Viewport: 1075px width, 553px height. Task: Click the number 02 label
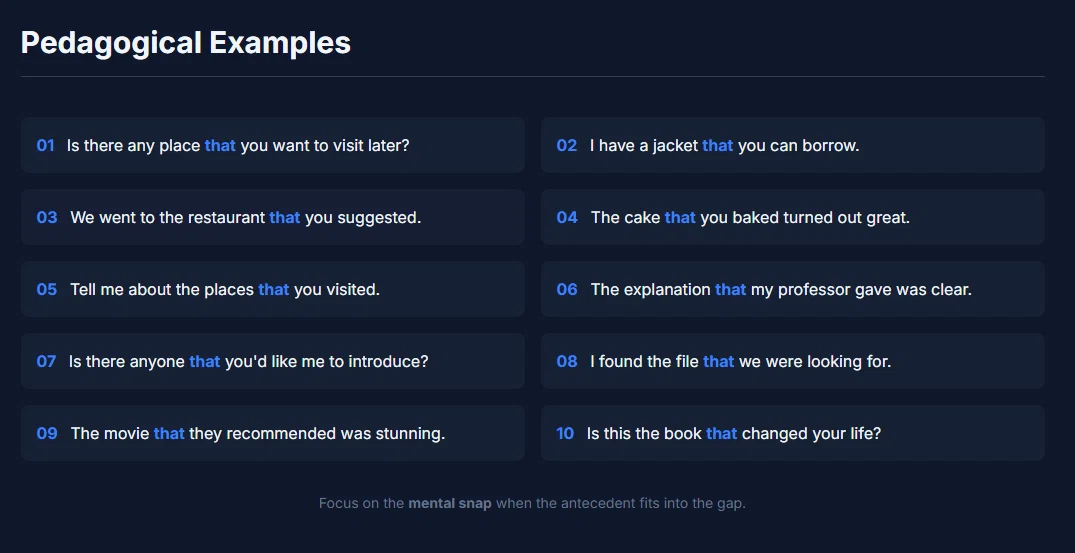(x=566, y=145)
